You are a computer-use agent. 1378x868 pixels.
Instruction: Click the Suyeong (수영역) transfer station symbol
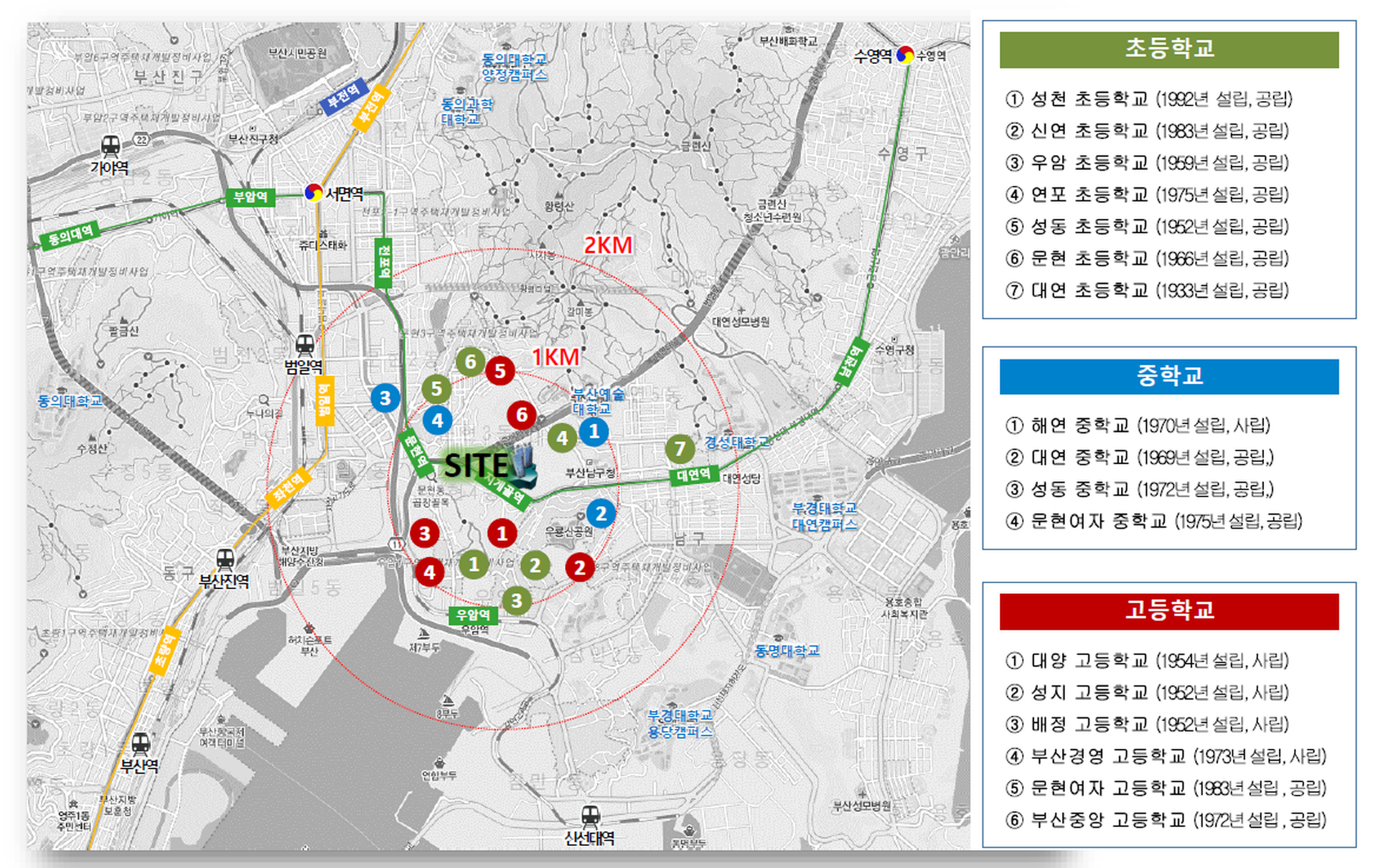click(905, 55)
